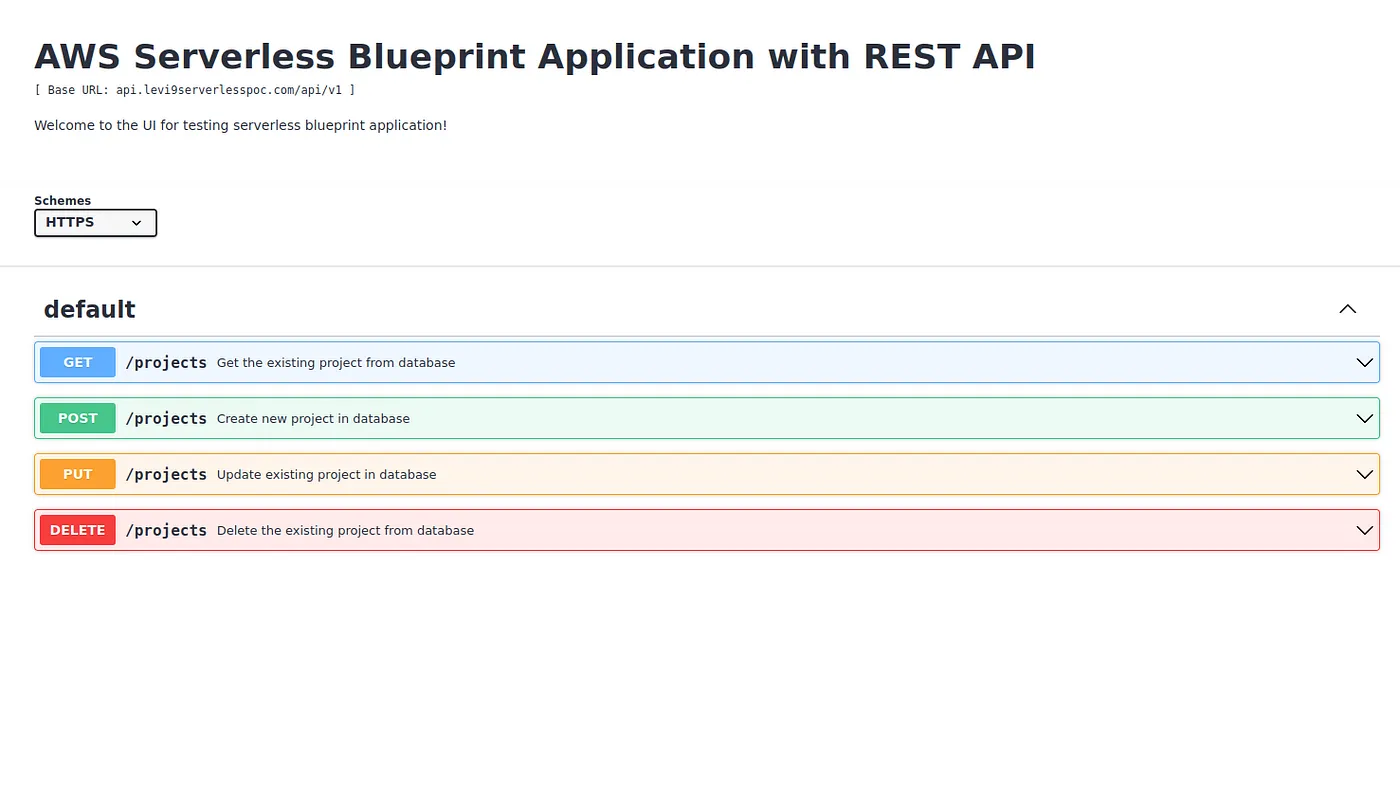Click the Schemes label
This screenshot has height=787, width=1400.
(62, 200)
